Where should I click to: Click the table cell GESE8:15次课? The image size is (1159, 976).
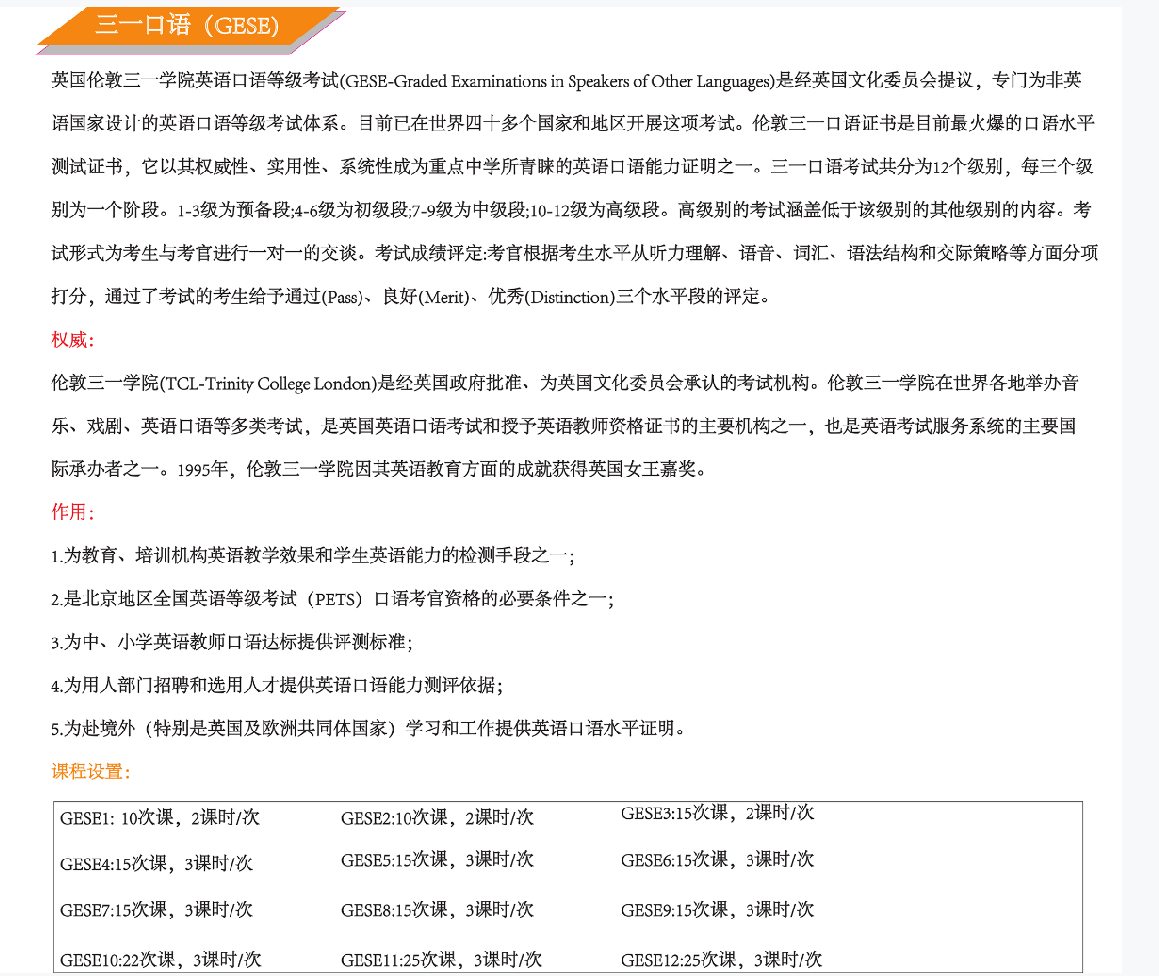point(437,909)
